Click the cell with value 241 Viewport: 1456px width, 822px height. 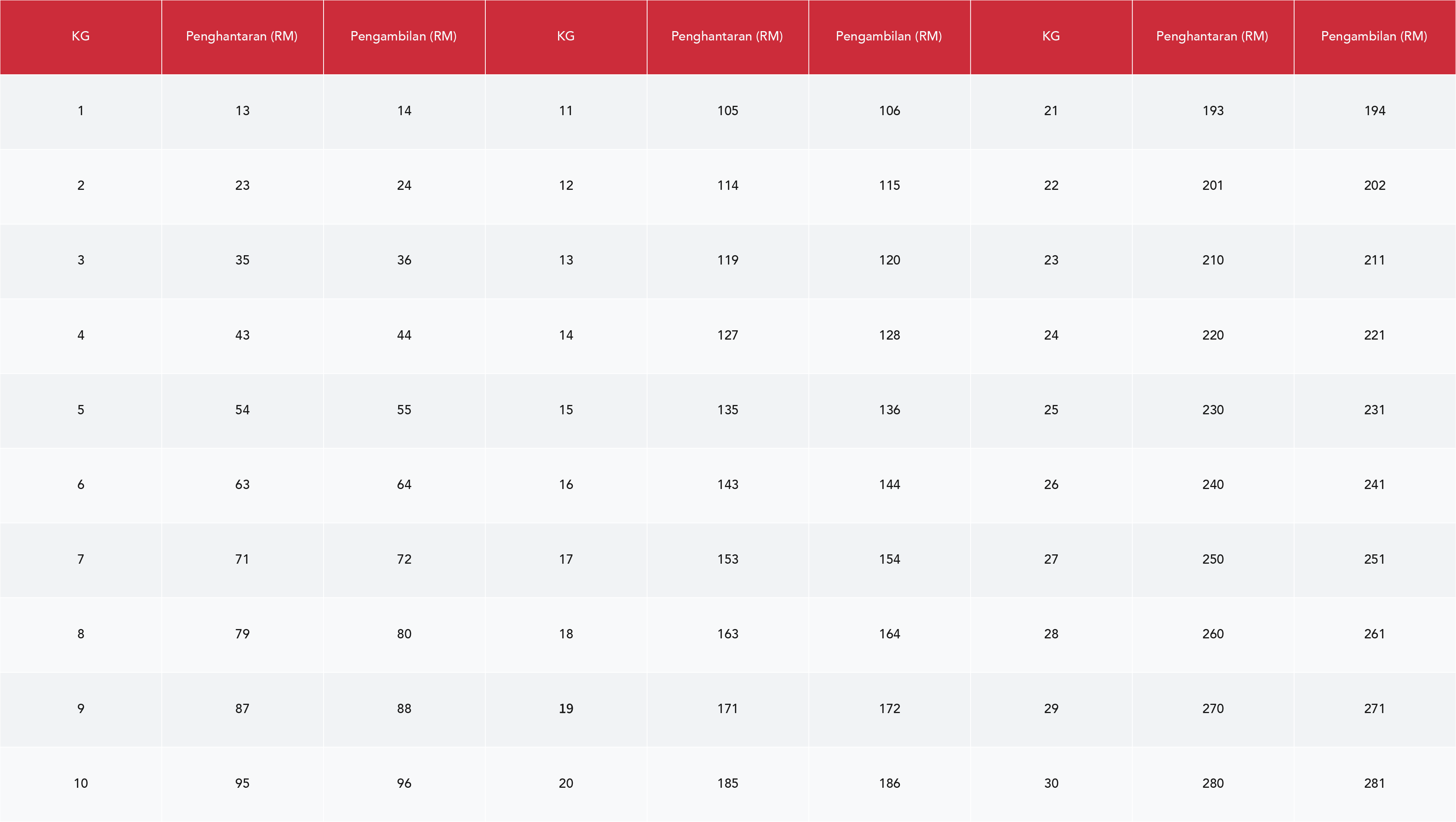pyautogui.click(x=1375, y=484)
